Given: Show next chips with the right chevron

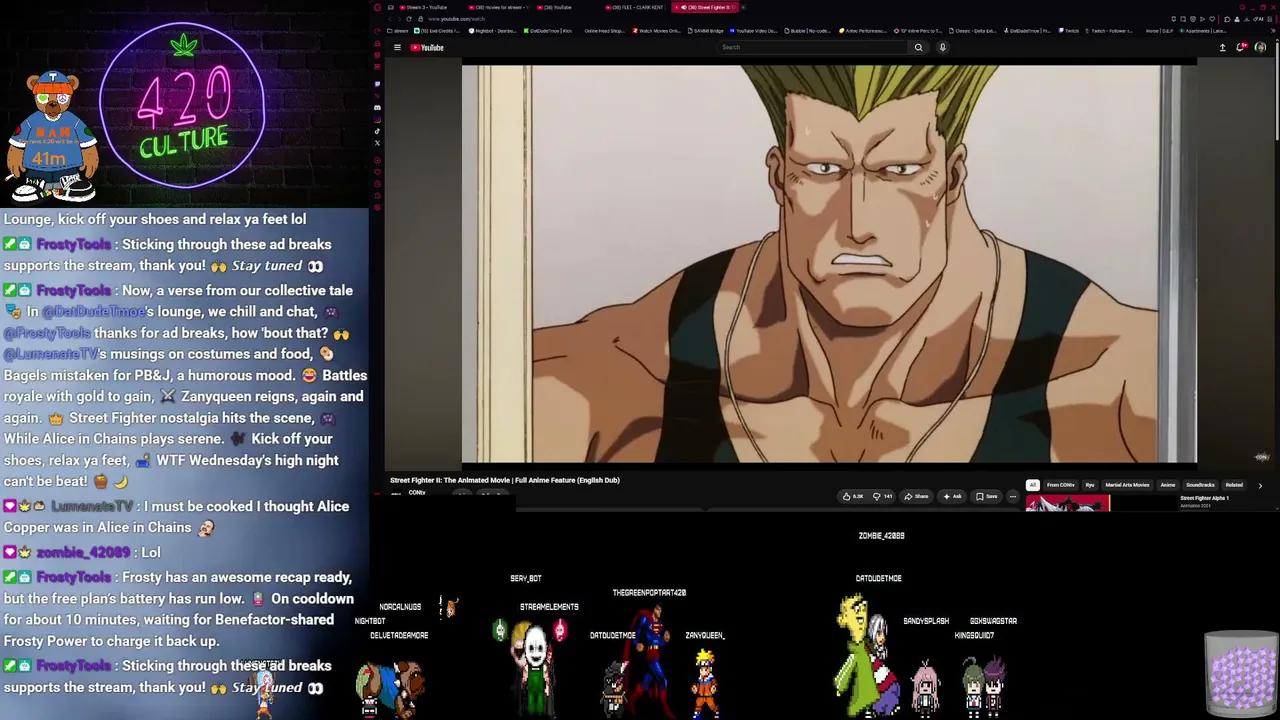Looking at the screenshot, I should [1259, 485].
